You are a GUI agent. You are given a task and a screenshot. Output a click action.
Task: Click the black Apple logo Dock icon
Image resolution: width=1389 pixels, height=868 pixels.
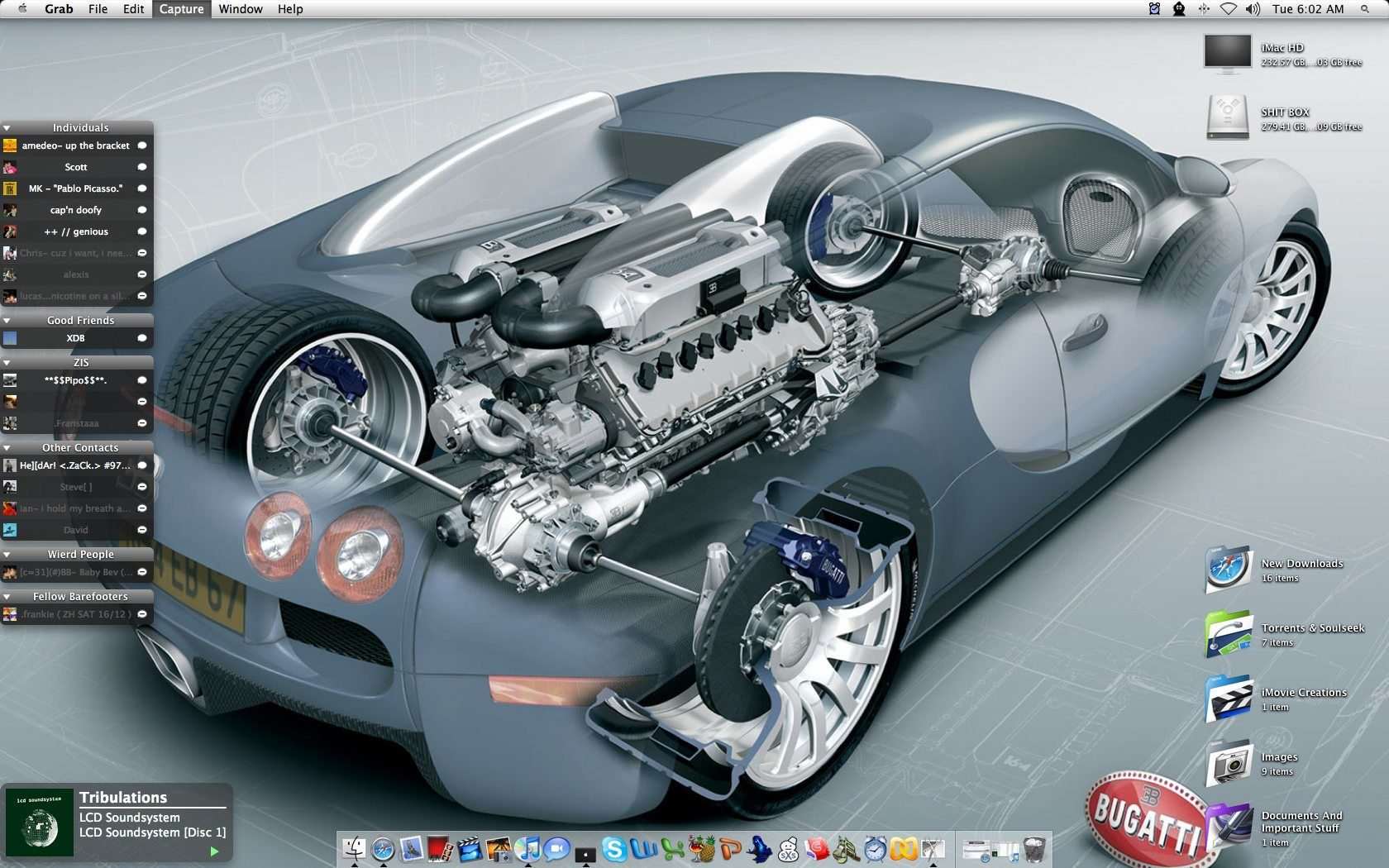[585, 854]
